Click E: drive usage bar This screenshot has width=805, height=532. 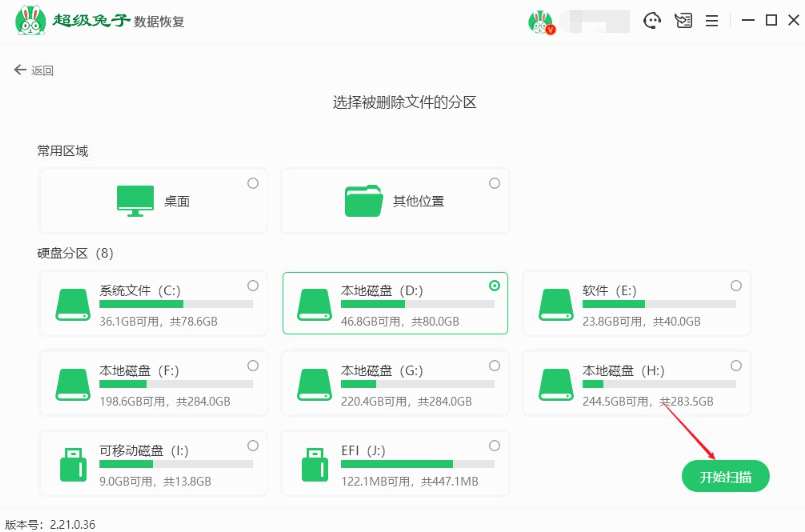click(659, 304)
